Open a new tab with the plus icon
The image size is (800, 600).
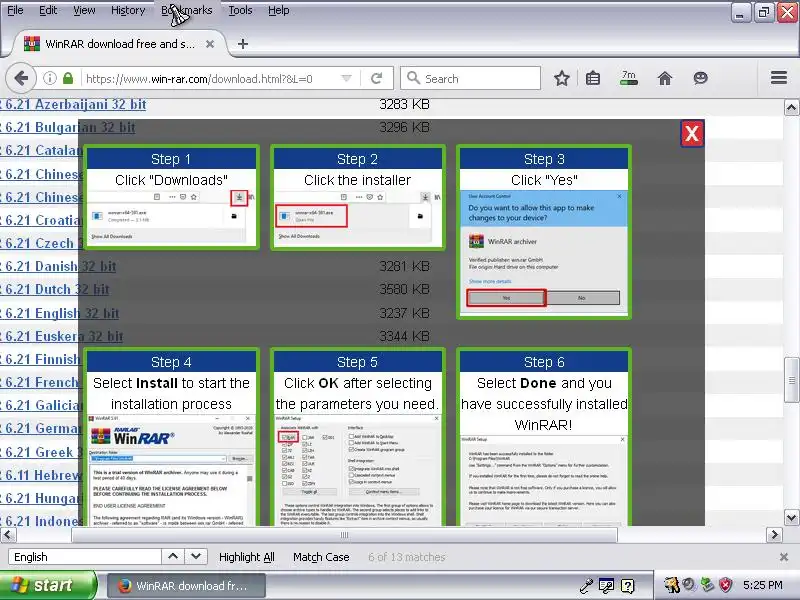point(243,44)
